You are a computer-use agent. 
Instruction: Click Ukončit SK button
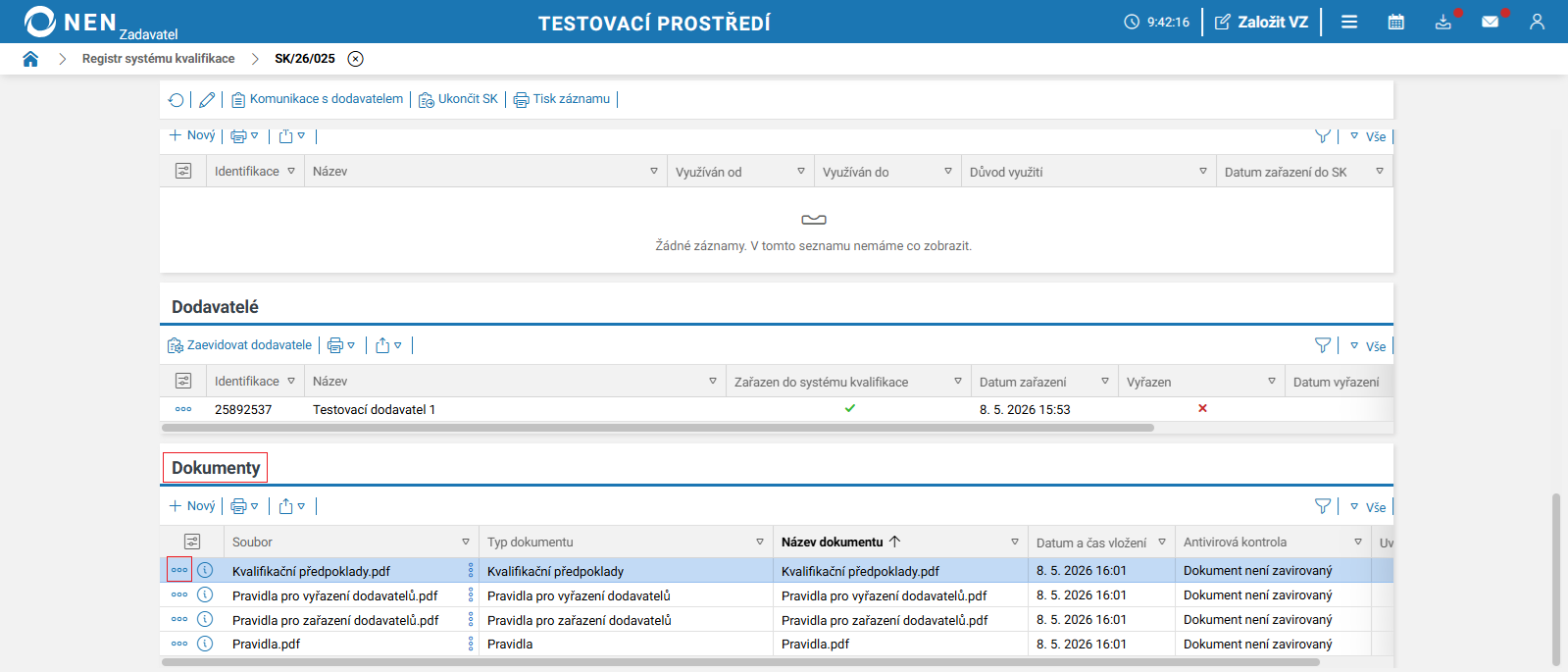[x=458, y=99]
